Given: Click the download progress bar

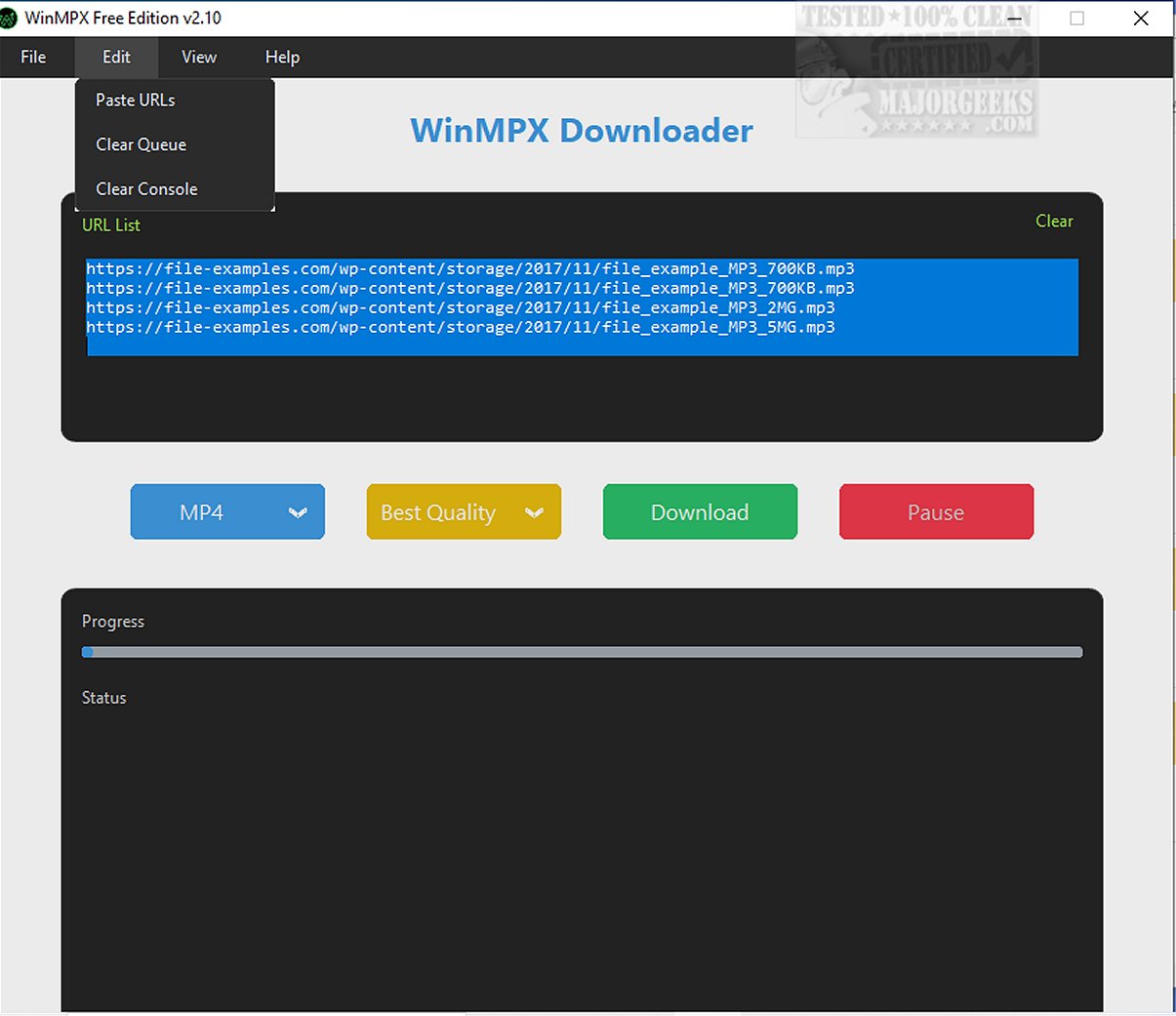Looking at the screenshot, I should tap(582, 652).
